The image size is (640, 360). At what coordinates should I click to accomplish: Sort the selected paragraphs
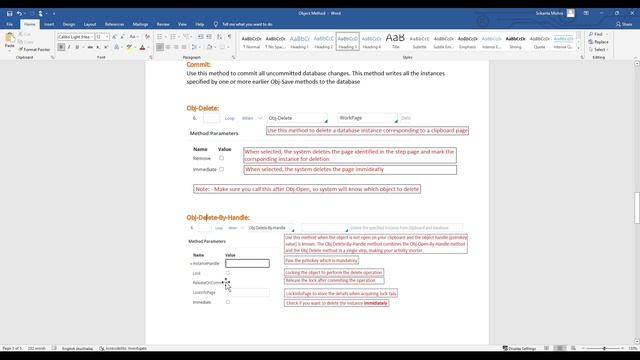[x=220, y=37]
